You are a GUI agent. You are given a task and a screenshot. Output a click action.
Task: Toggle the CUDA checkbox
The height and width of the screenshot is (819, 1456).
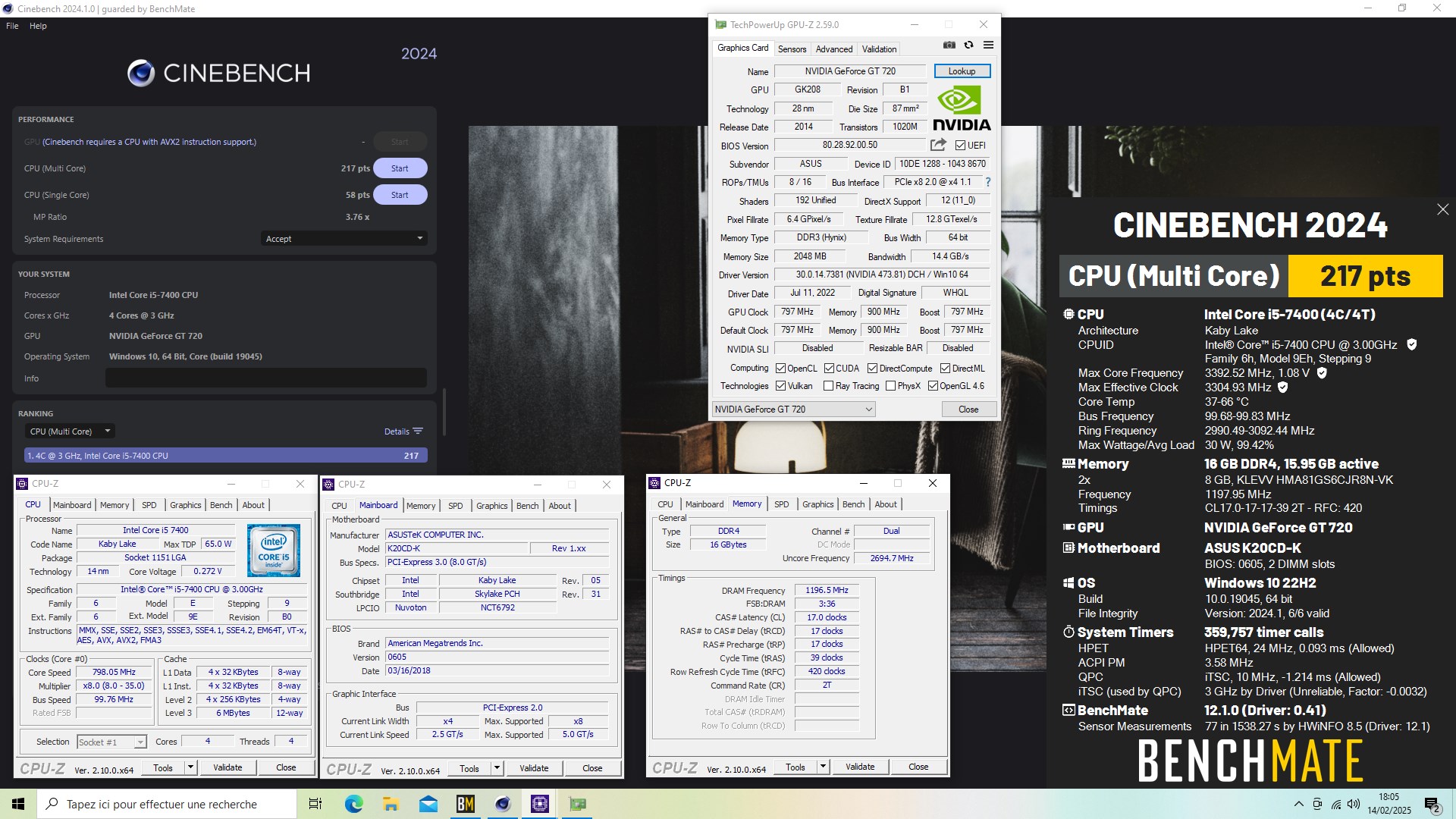829,369
